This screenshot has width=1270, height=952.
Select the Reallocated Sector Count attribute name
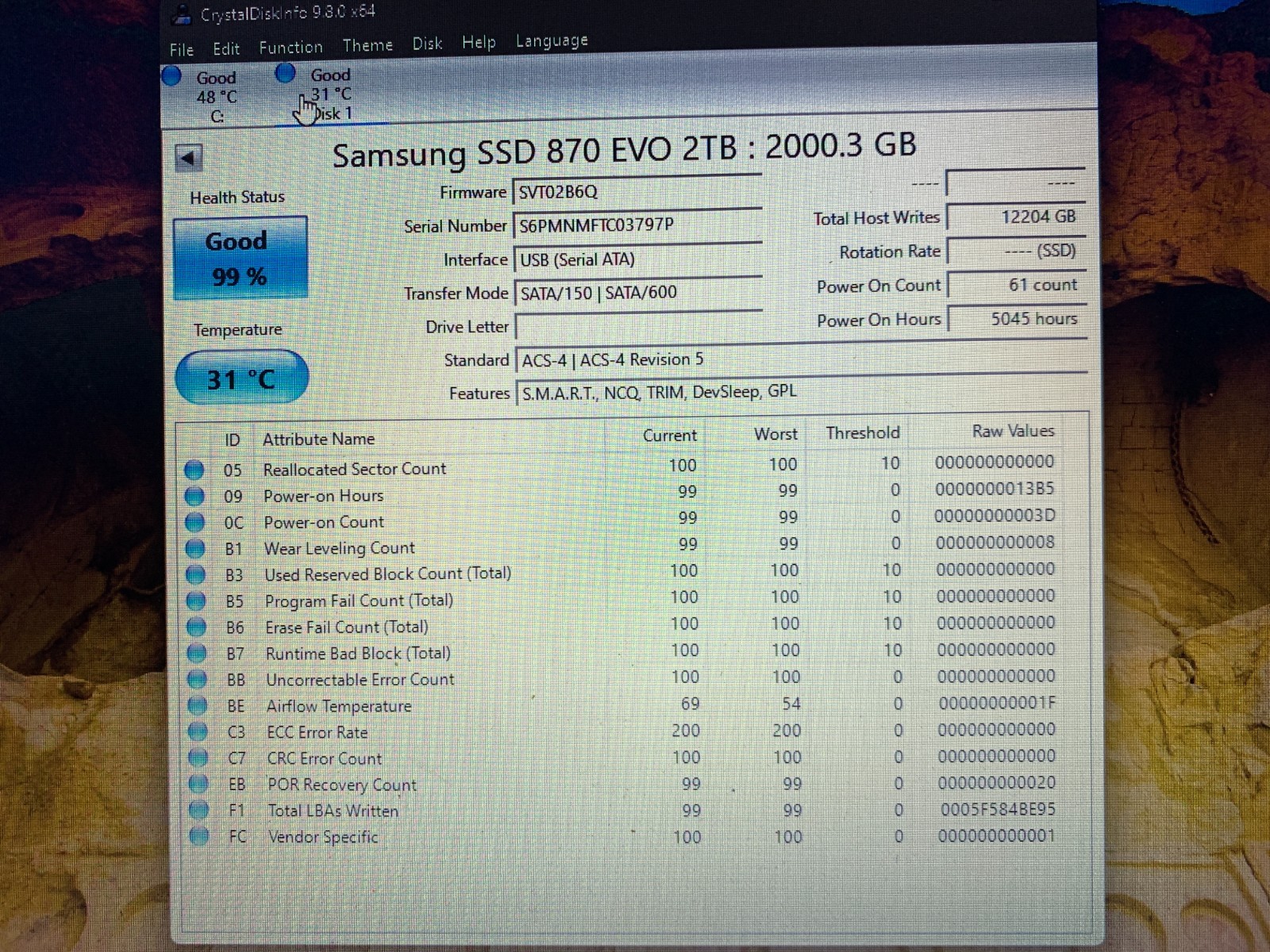(355, 469)
